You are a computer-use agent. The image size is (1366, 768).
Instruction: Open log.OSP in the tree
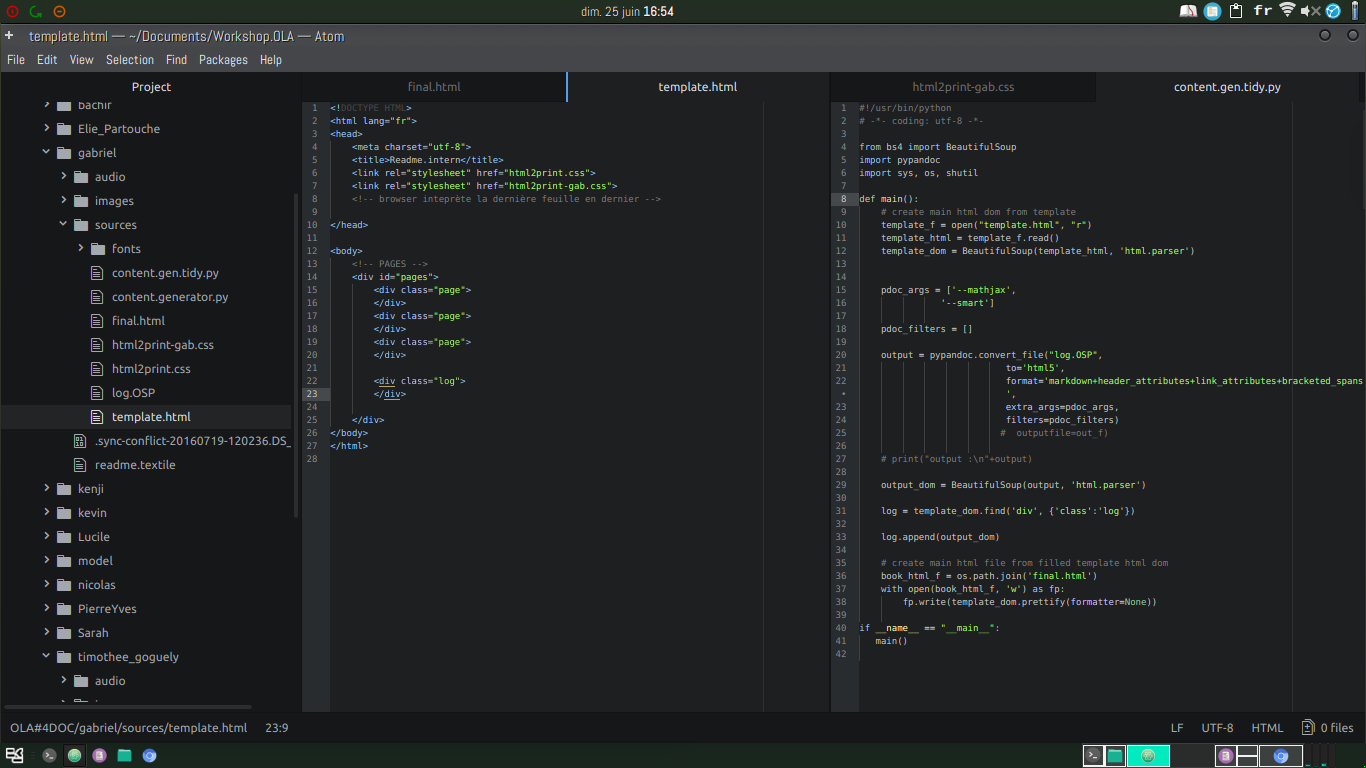133,393
